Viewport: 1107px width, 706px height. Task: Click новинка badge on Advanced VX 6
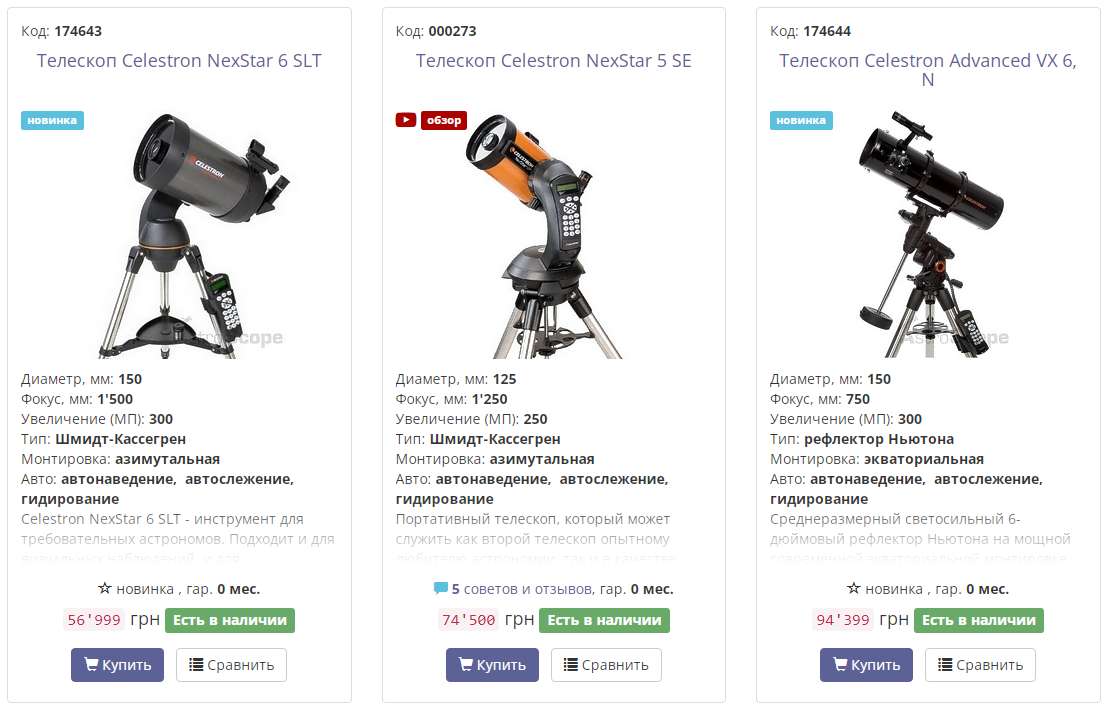tap(801, 120)
